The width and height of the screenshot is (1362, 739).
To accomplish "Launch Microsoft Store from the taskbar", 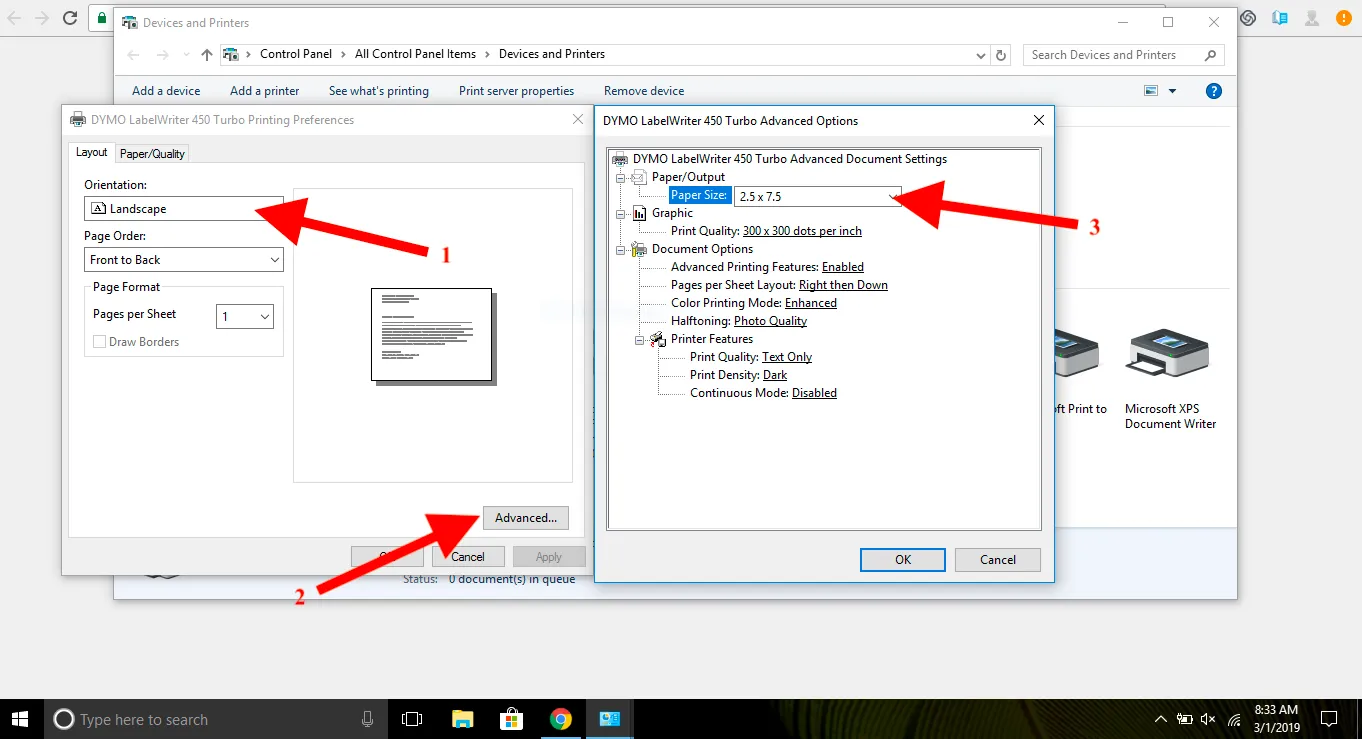I will tap(511, 719).
